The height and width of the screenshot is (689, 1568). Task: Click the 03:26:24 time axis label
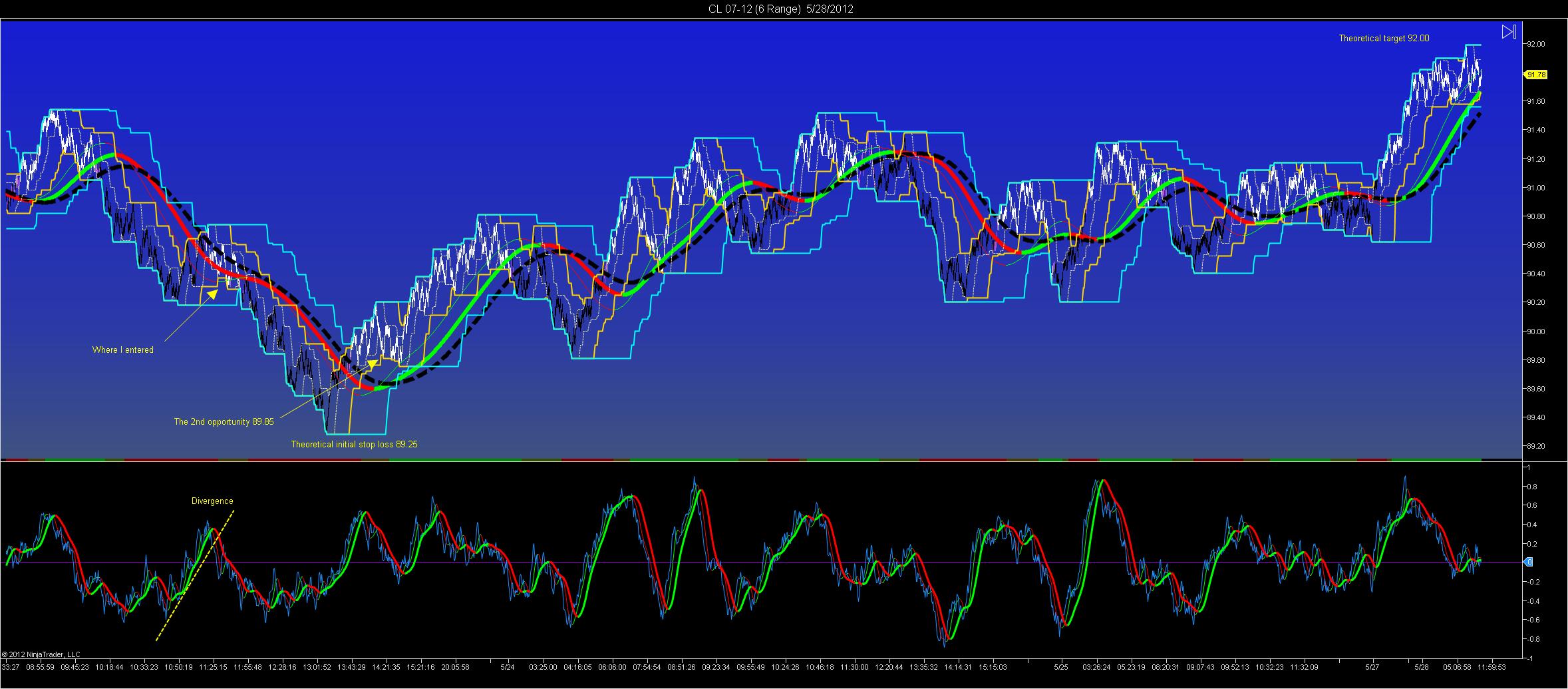pyautogui.click(x=1096, y=667)
